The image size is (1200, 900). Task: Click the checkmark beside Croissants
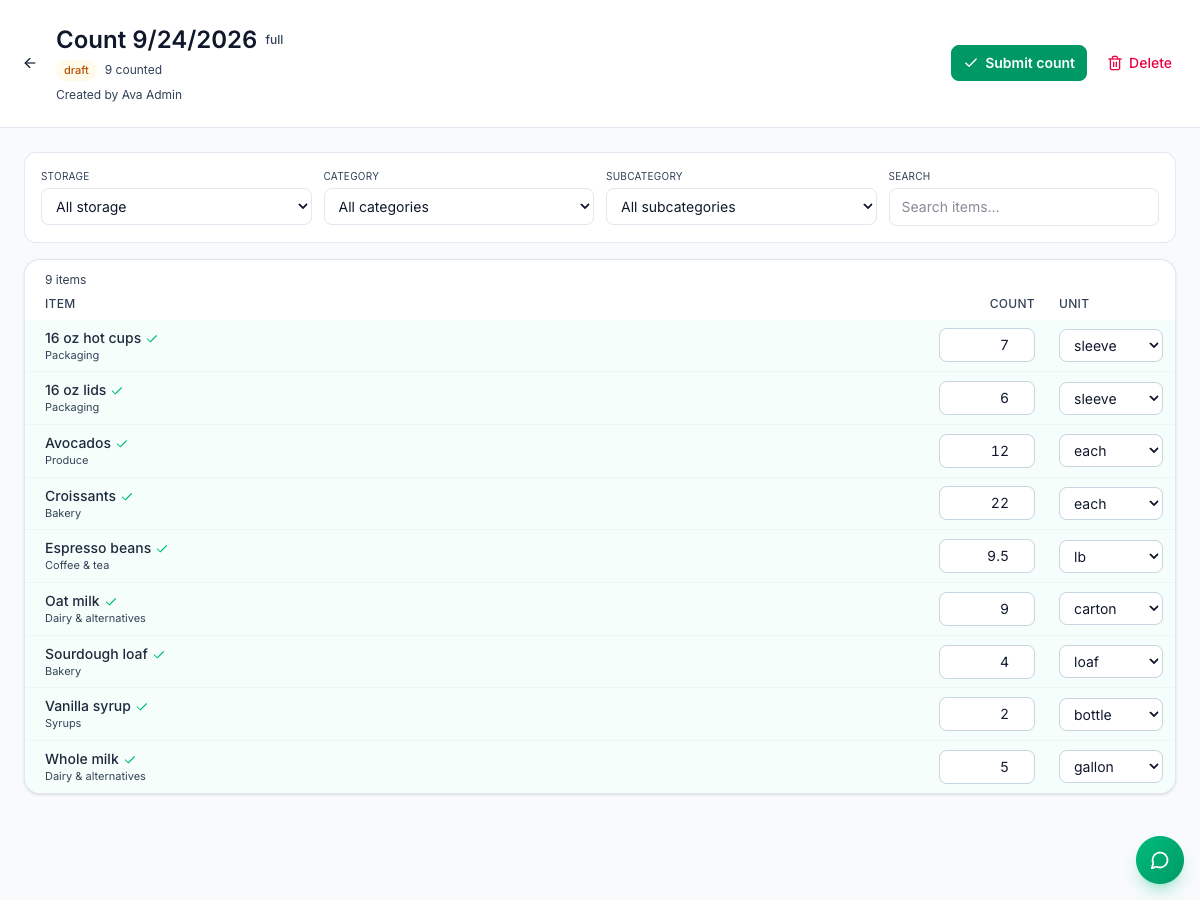pyautogui.click(x=127, y=497)
